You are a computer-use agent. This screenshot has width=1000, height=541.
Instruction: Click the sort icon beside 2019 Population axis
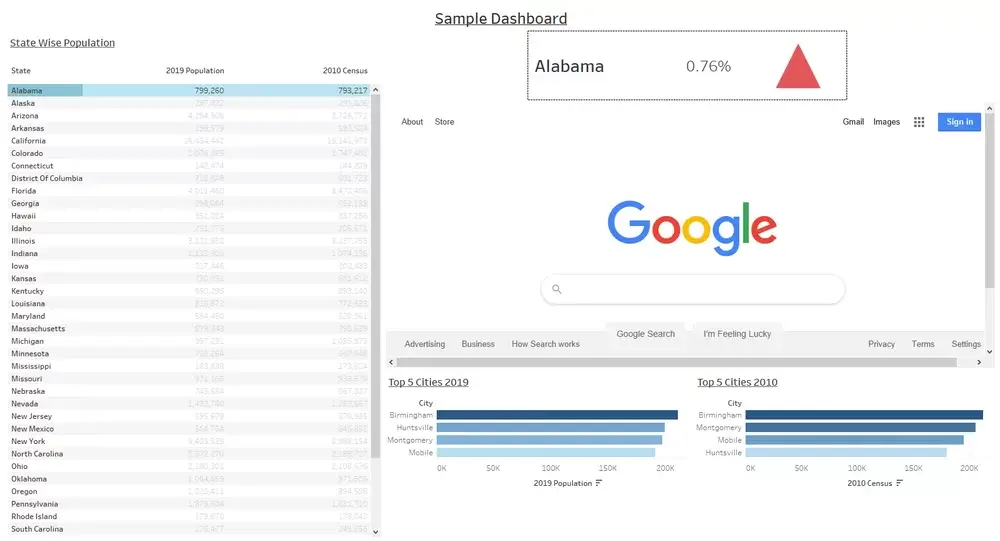[x=598, y=483]
